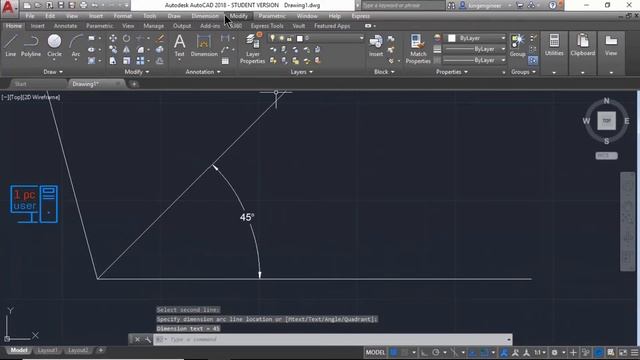Open the Utilities panel

coord(554,45)
